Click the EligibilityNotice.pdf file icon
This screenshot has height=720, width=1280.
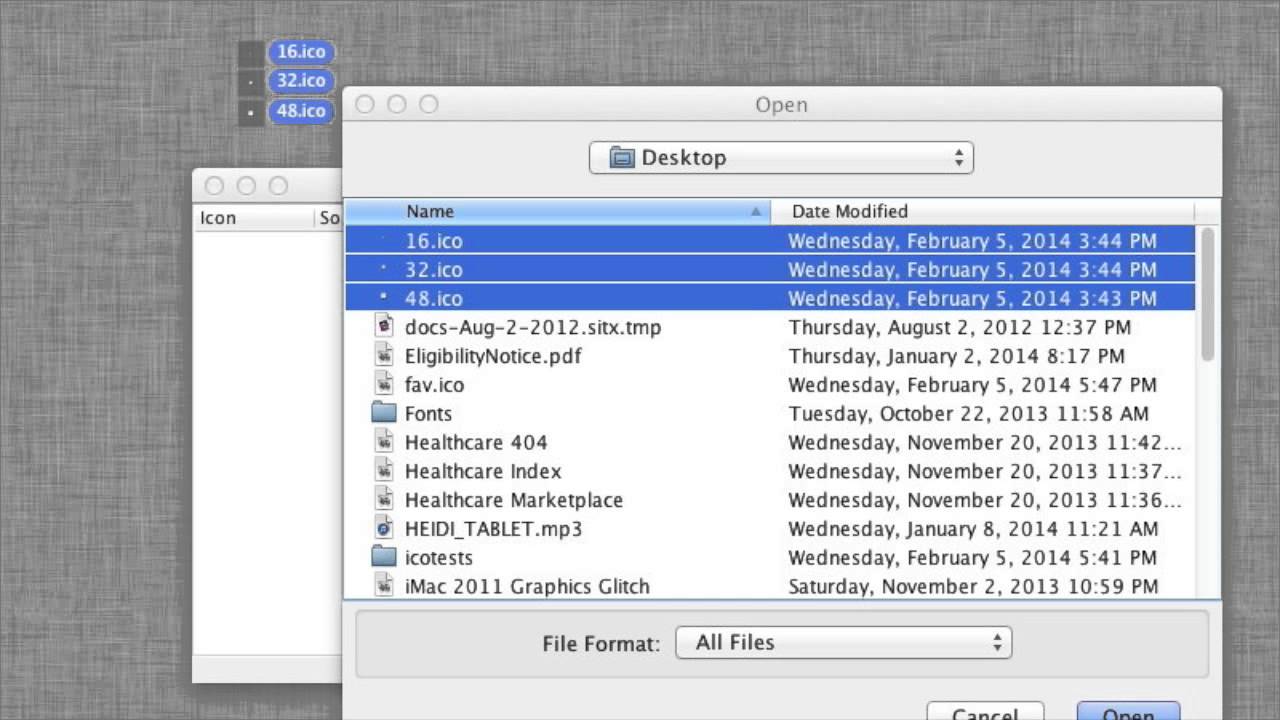tap(384, 355)
